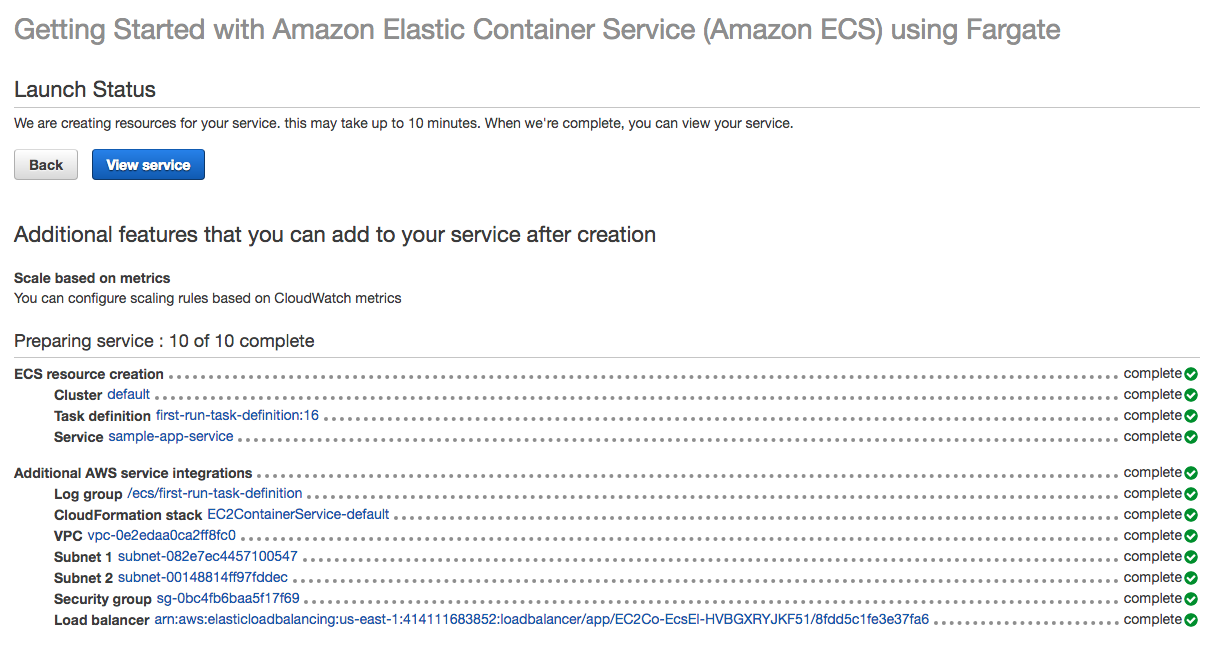Click green check icon for ECS resource creation
Image resolution: width=1231 pixels, height=656 pixels.
click(x=1191, y=374)
